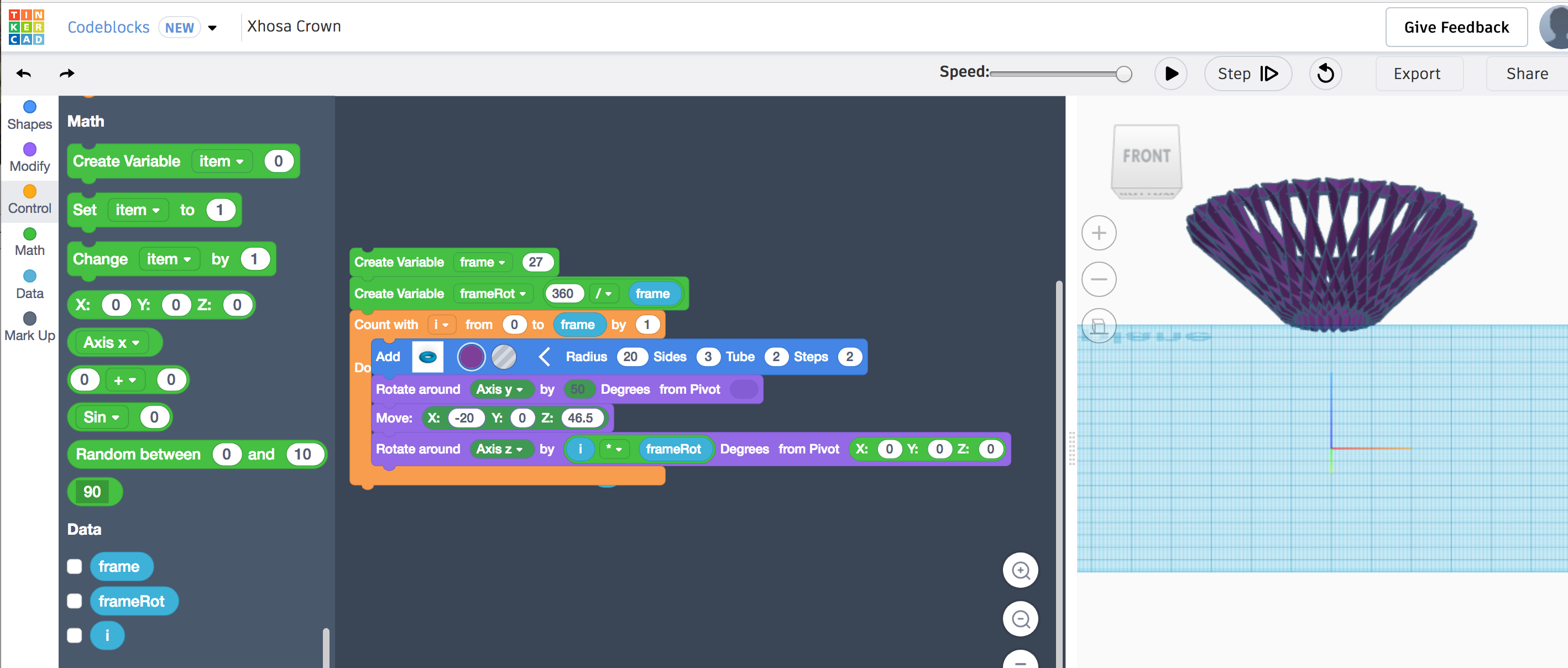Adjust the Speed slider handle
This screenshot has height=668, width=1568.
1123,74
